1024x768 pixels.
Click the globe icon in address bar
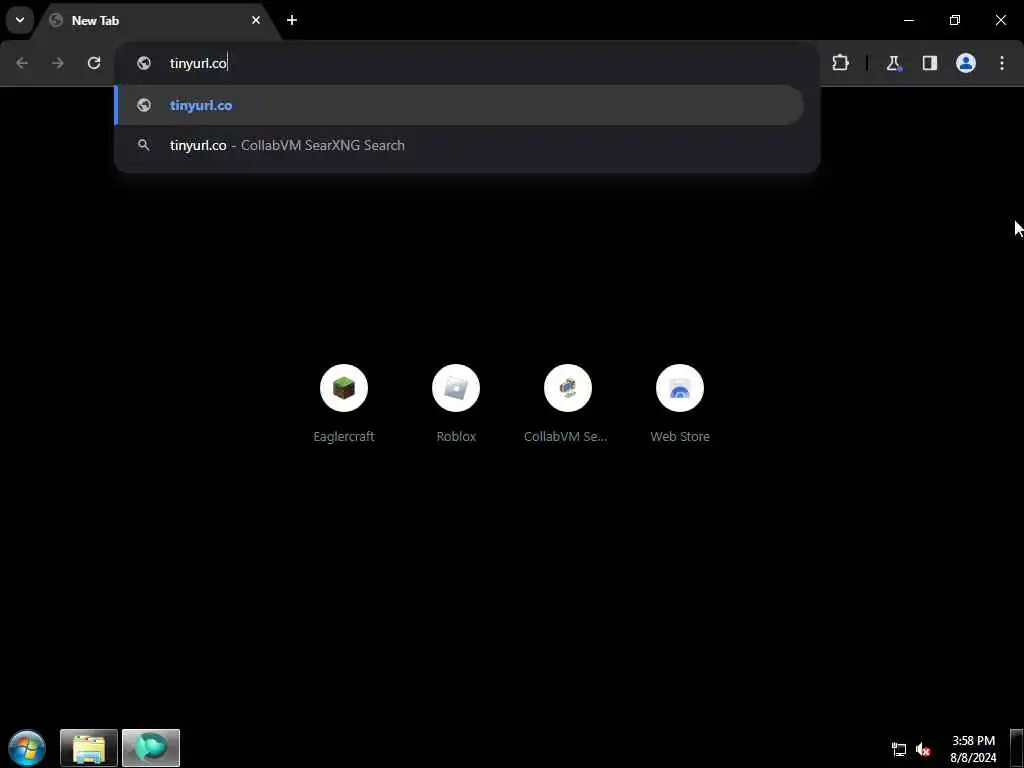[144, 63]
